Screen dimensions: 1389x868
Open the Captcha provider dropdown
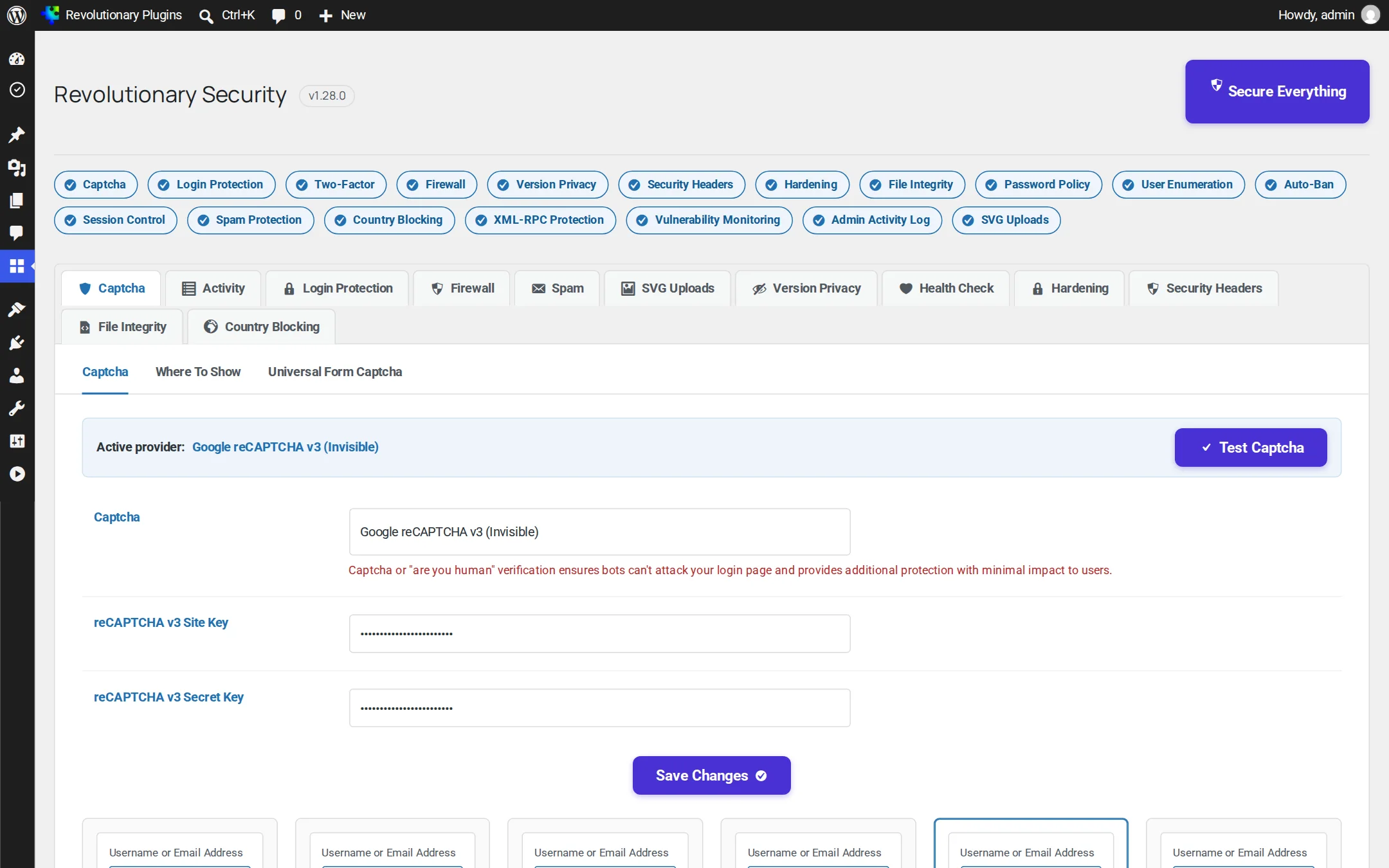[599, 532]
